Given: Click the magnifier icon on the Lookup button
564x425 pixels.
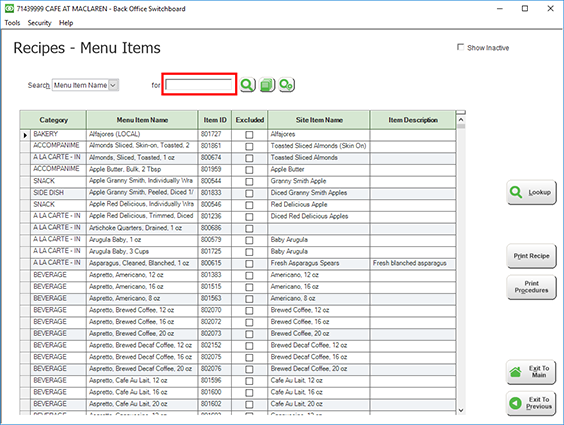Looking at the screenshot, I should point(516,192).
